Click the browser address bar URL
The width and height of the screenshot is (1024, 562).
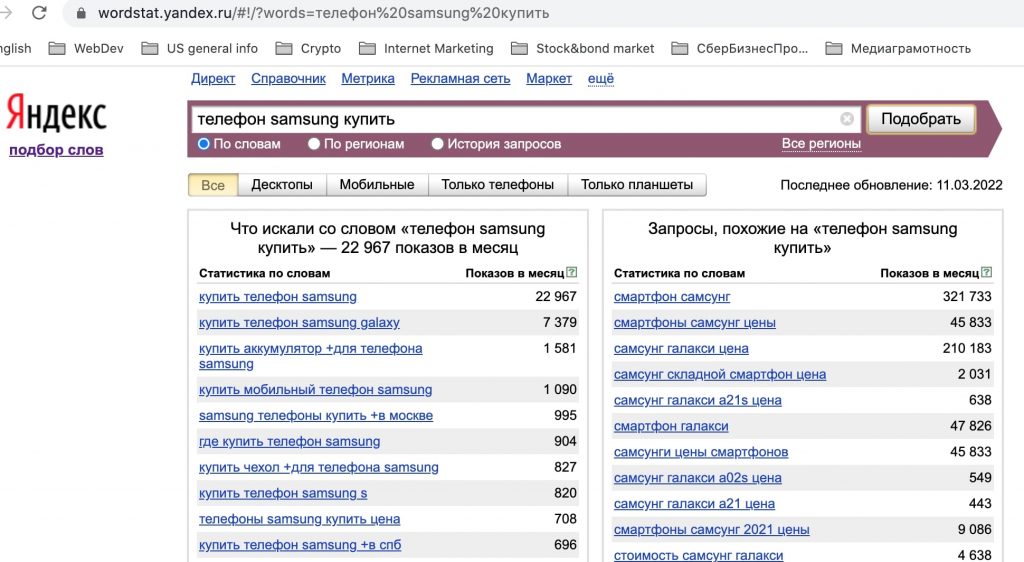point(323,13)
